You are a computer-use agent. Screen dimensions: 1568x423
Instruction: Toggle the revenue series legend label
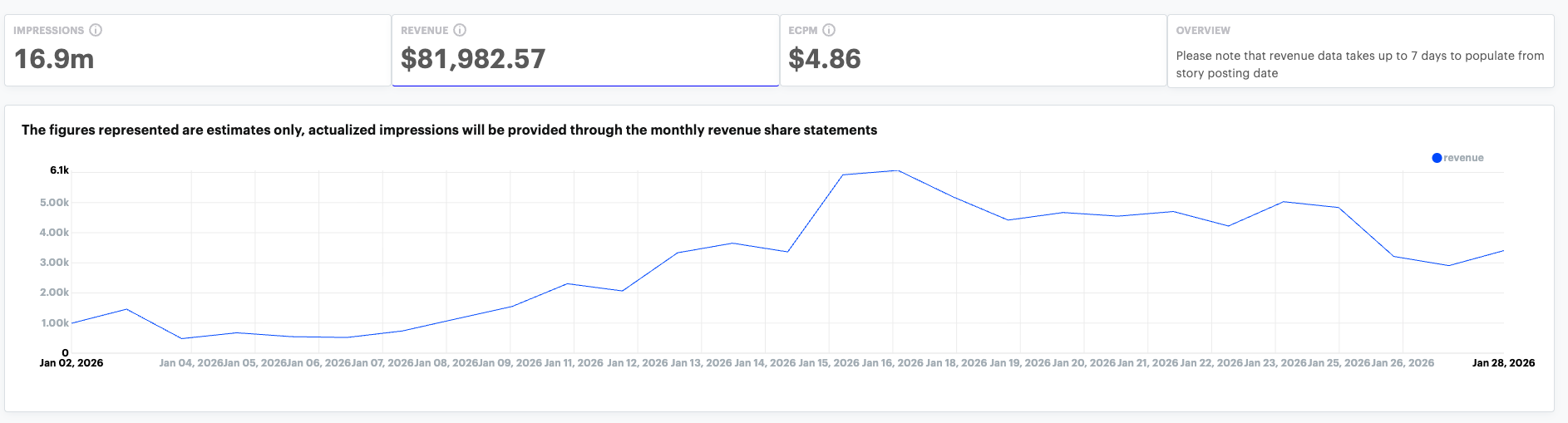coord(1463,158)
